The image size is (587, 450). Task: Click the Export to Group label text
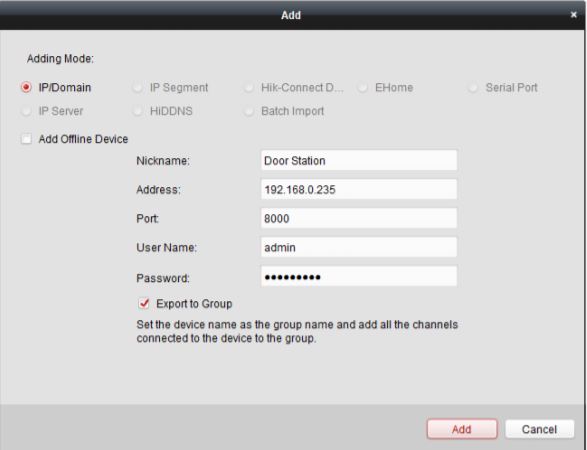[x=194, y=304]
